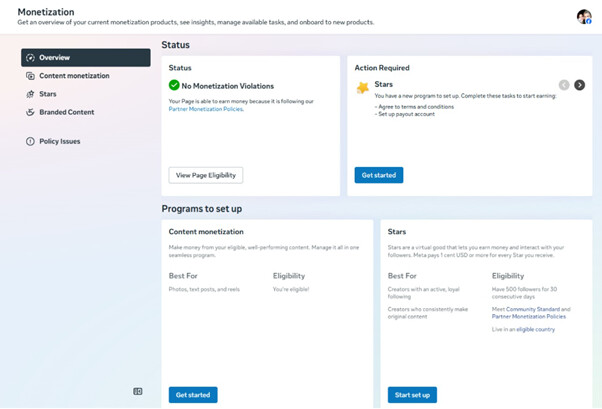Click the "You're eligible!" text

(291, 289)
